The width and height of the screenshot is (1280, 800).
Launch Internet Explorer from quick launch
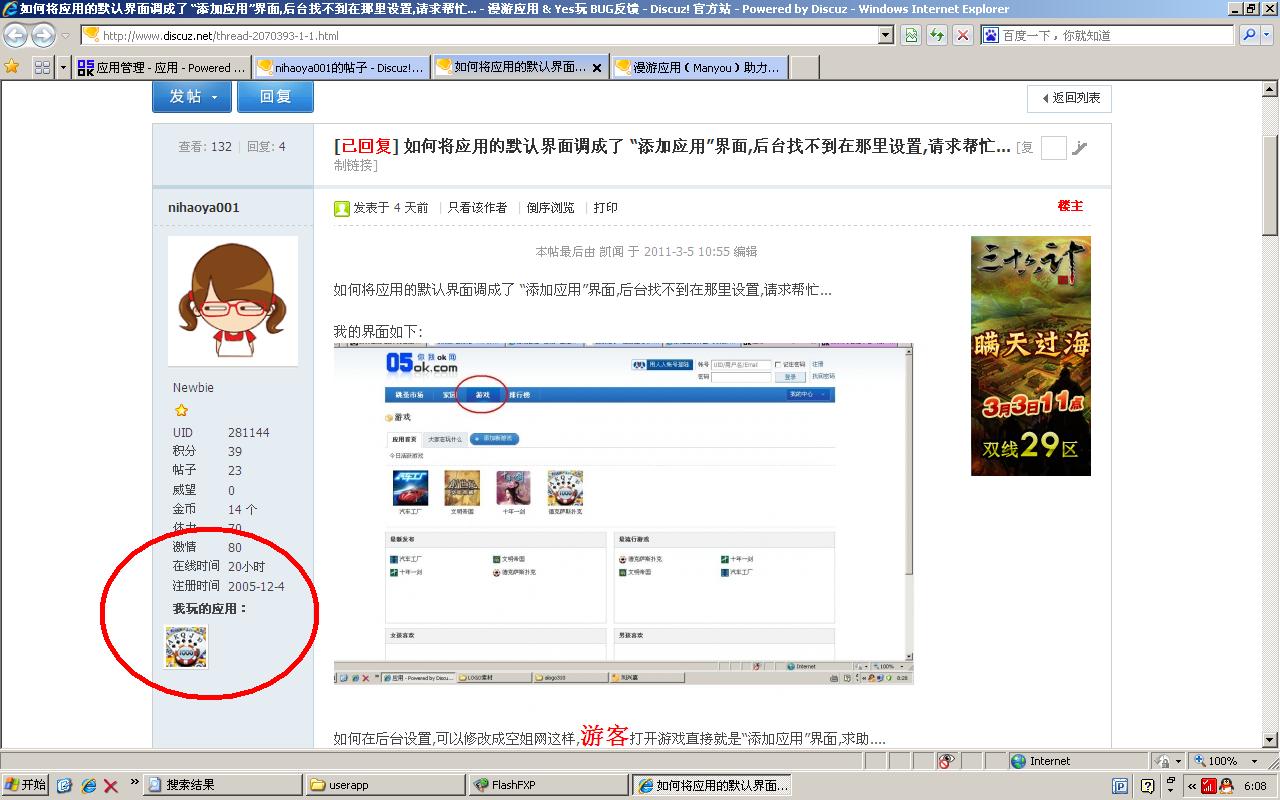[x=88, y=786]
